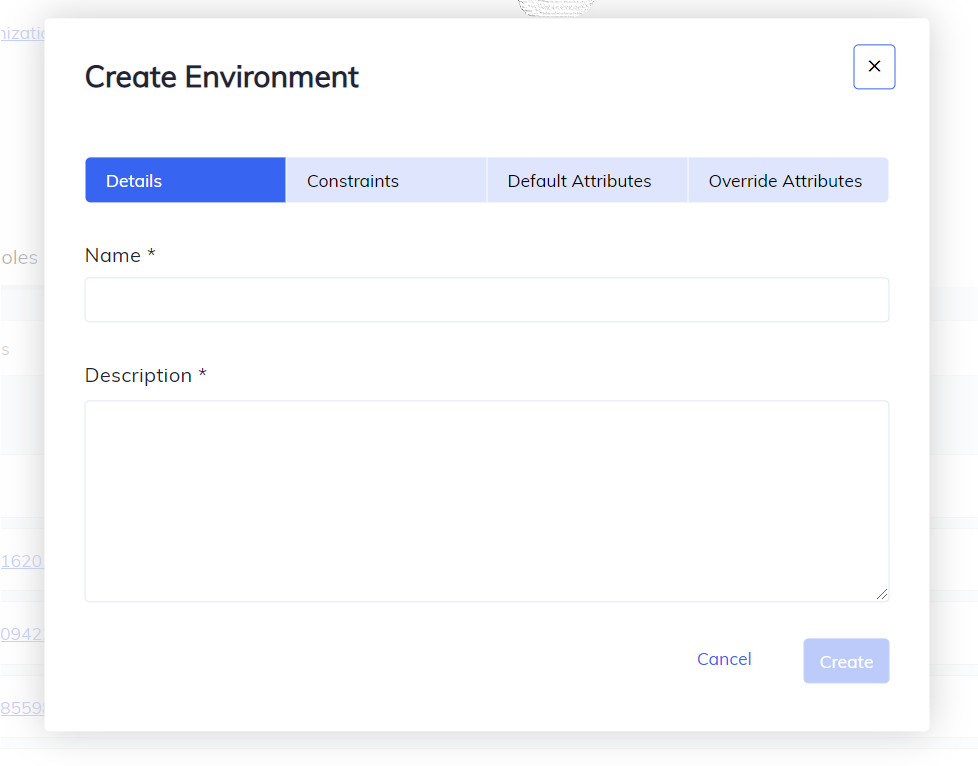This screenshot has height=766, width=978.
Task: Open the ID link starting with 1620
Action: point(21,561)
